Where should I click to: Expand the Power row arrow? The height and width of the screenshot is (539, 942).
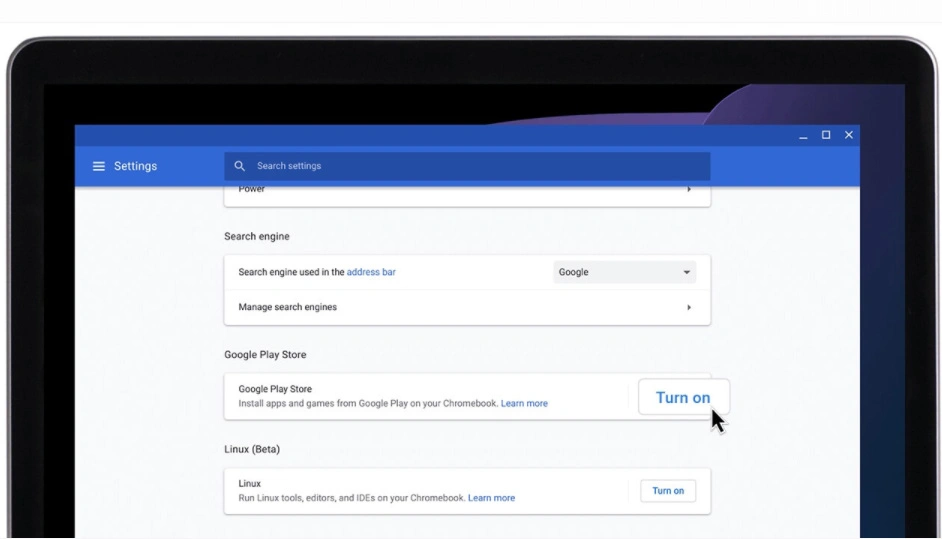coord(689,189)
